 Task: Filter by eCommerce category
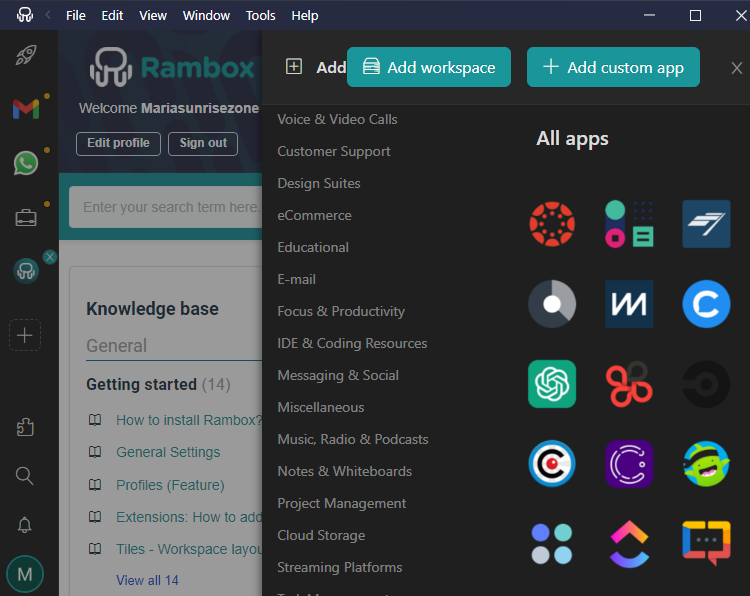314,215
